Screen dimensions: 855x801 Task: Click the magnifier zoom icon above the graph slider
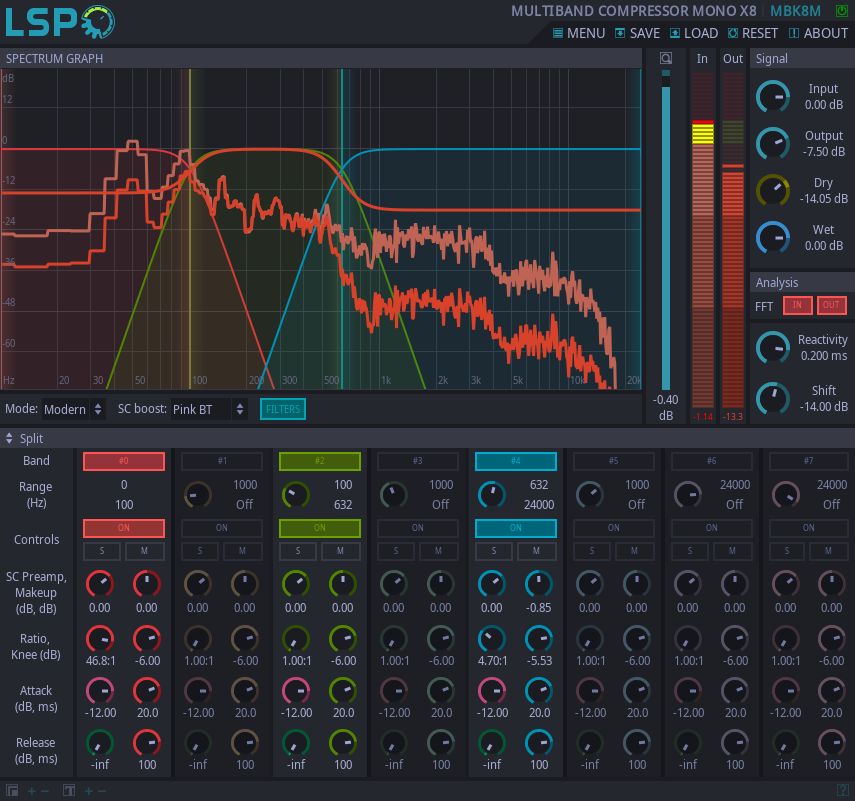(666, 58)
